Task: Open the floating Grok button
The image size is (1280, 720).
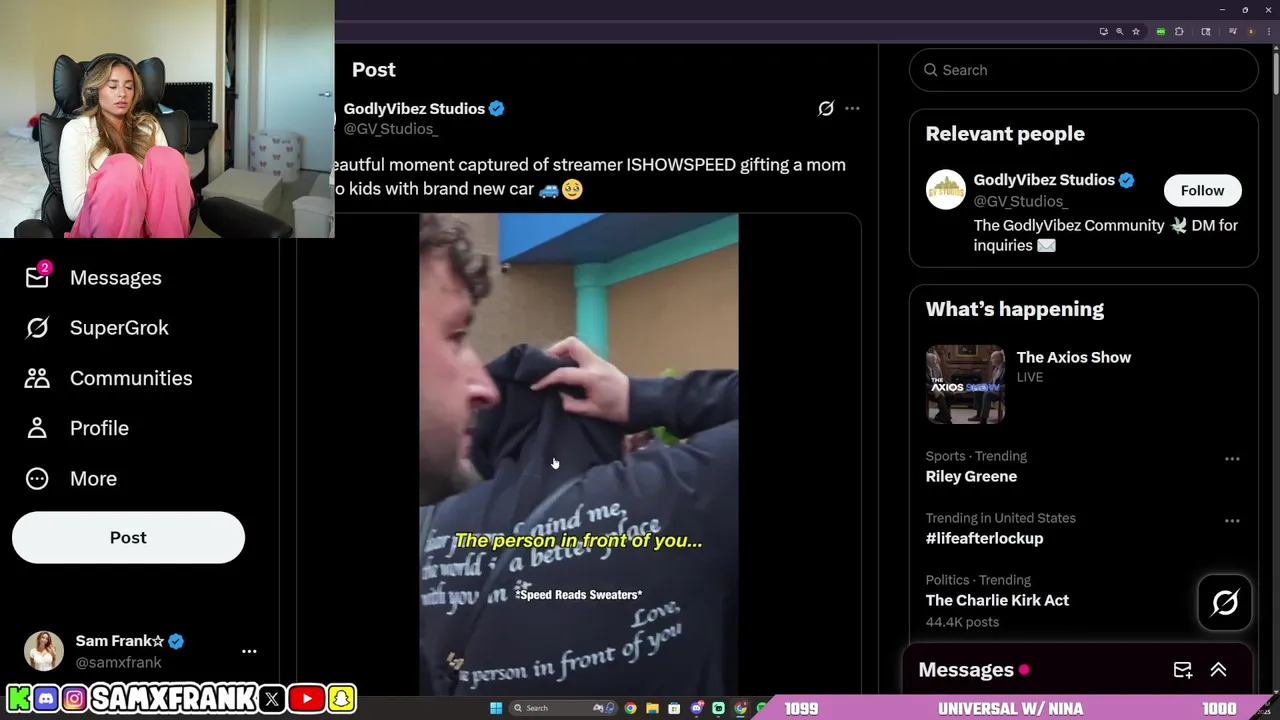Action: 1225,603
